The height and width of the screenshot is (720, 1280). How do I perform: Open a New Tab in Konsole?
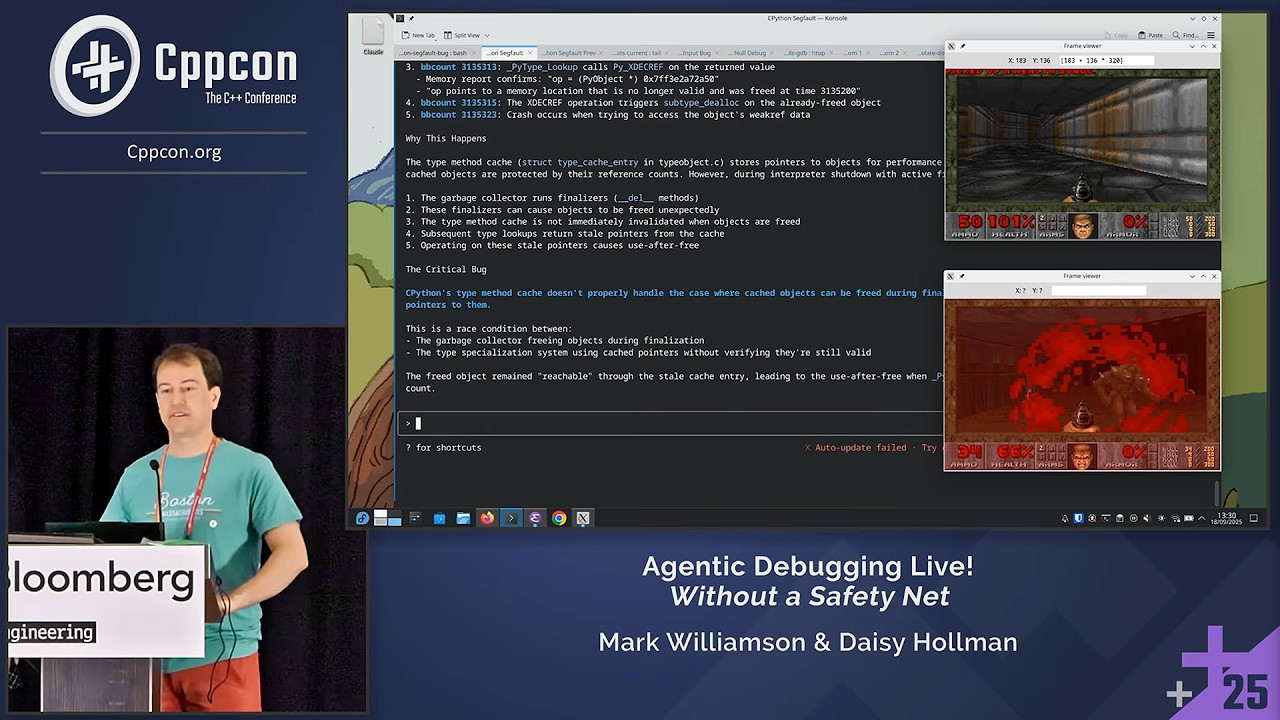(x=418, y=35)
